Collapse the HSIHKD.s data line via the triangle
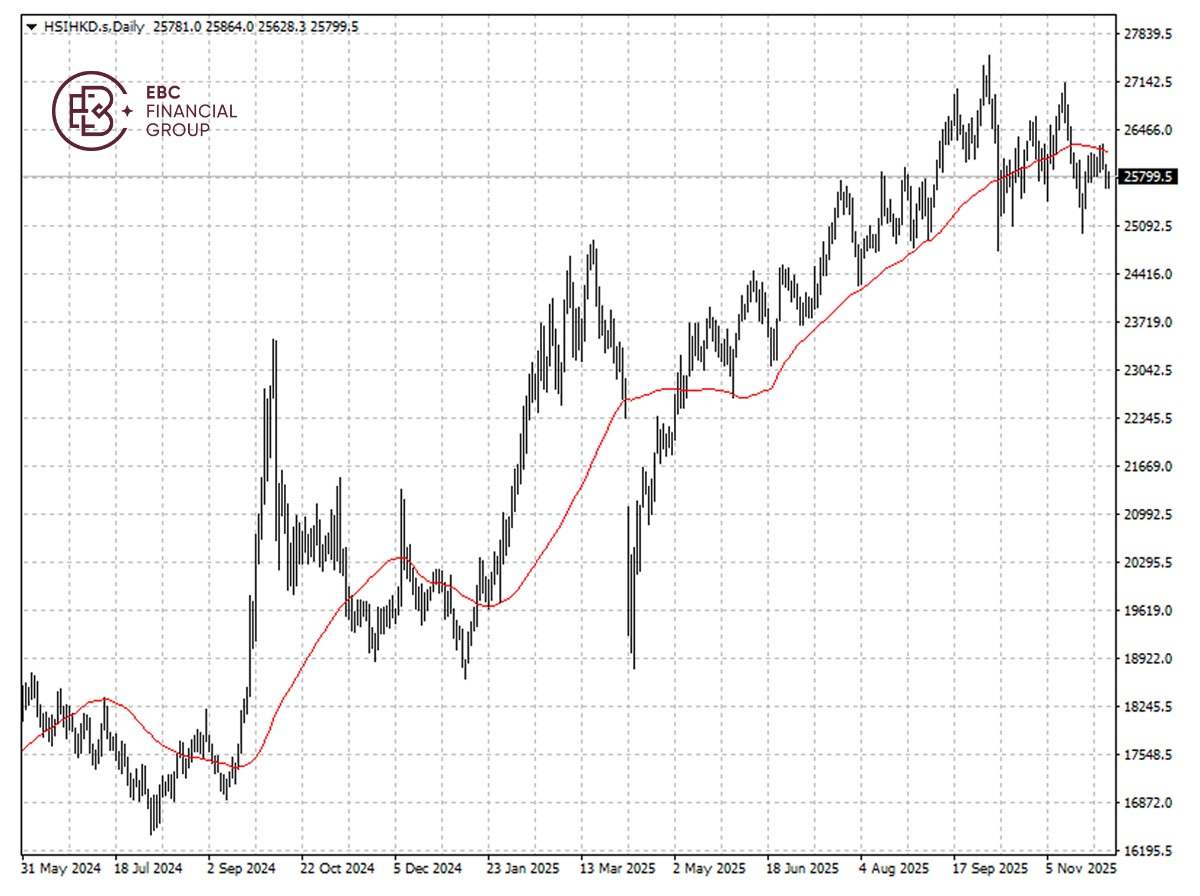1200x896 pixels. (32, 27)
